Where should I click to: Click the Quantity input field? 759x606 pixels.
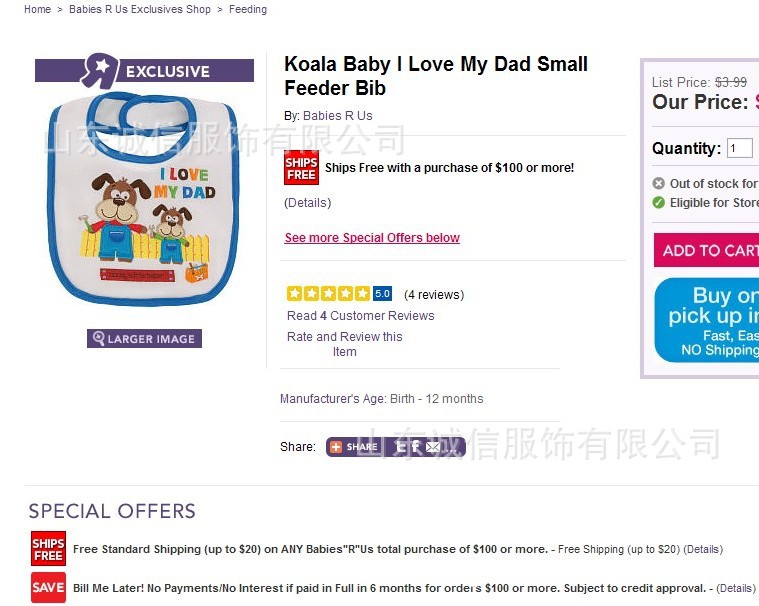pos(740,148)
